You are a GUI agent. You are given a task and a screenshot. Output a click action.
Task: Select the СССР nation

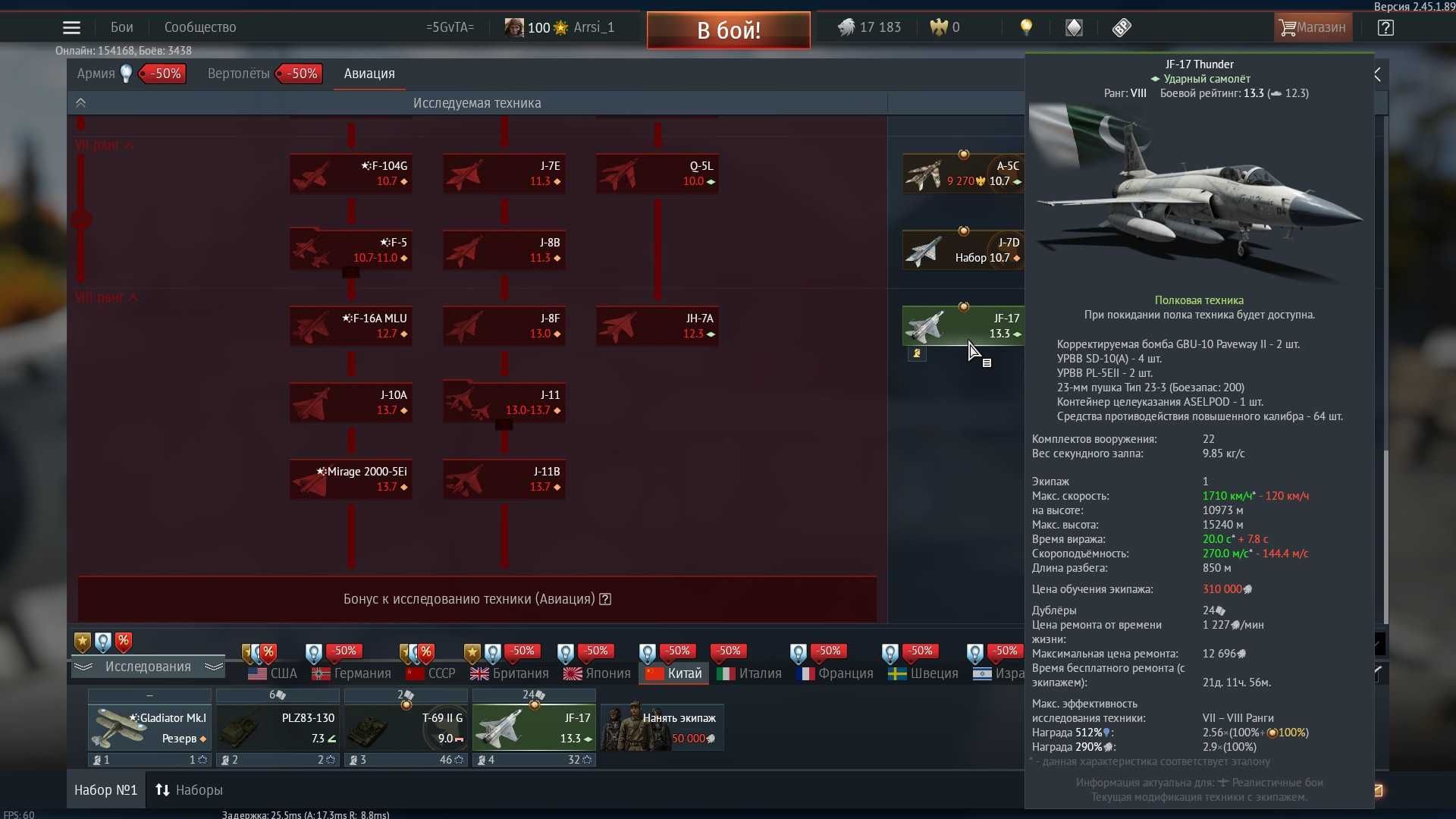[431, 673]
